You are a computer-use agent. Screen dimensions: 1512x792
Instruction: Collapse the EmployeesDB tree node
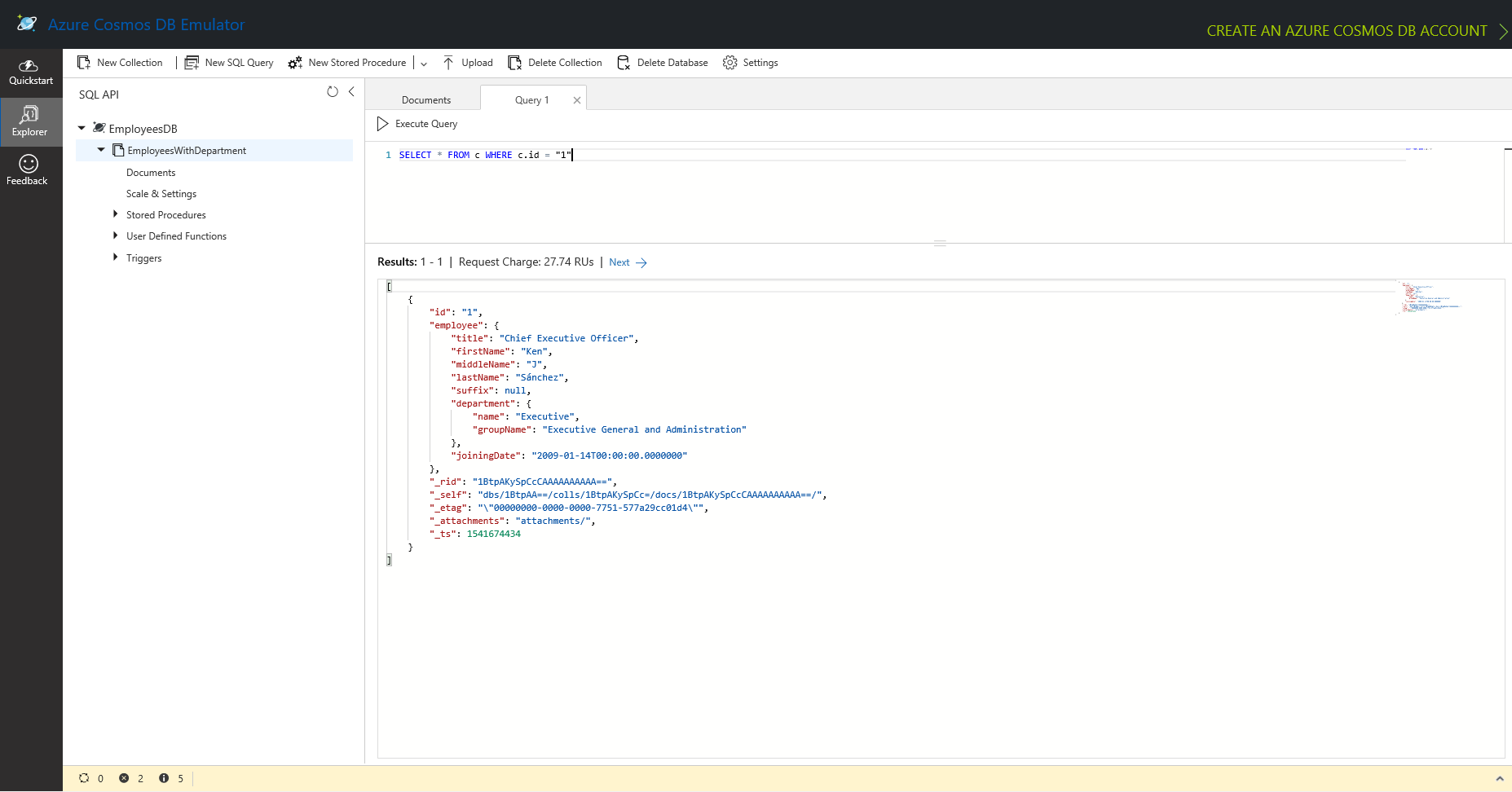(x=82, y=128)
